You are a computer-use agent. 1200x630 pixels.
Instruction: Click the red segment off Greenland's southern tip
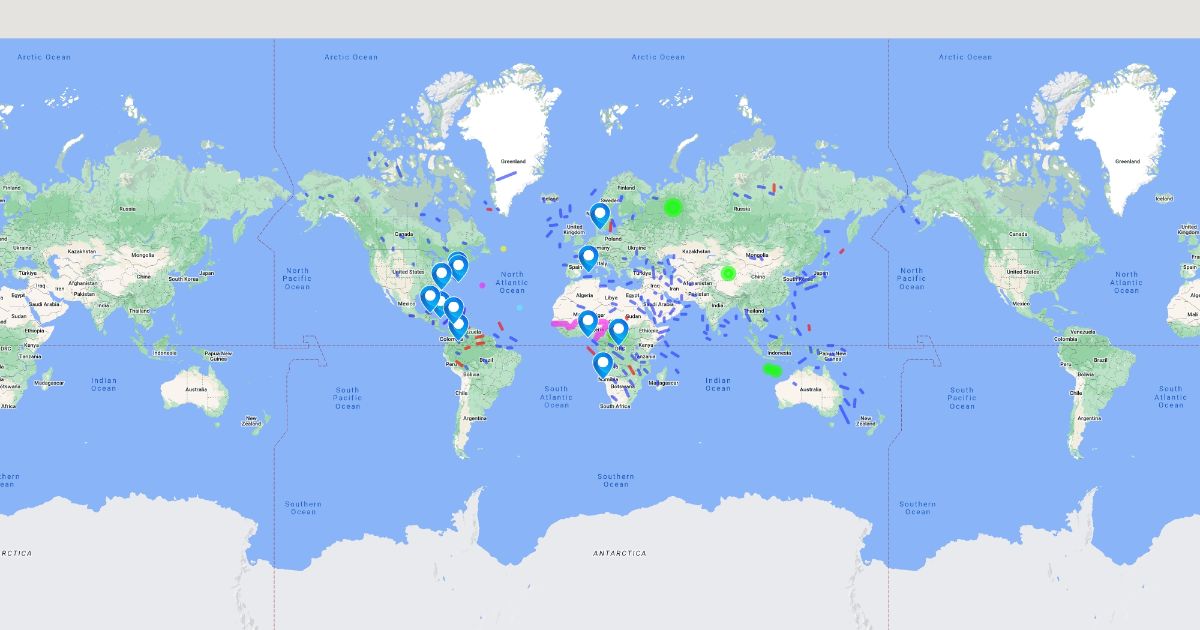point(489,208)
